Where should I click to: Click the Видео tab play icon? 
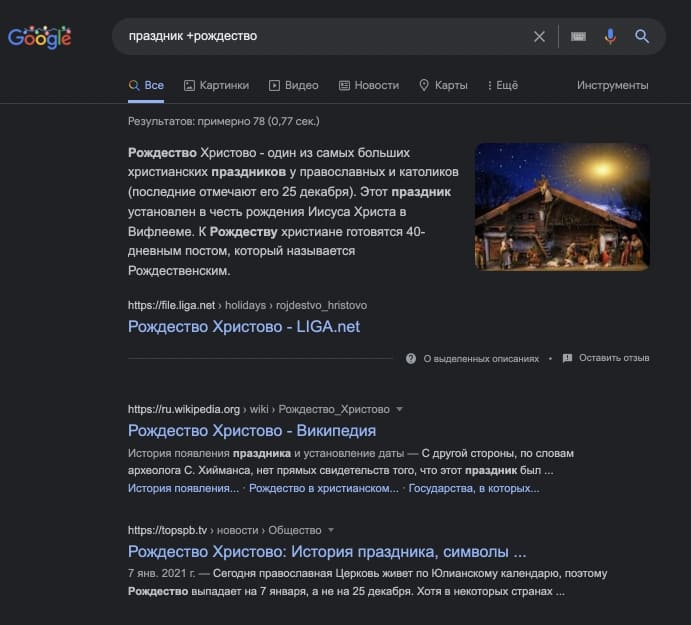tap(274, 86)
